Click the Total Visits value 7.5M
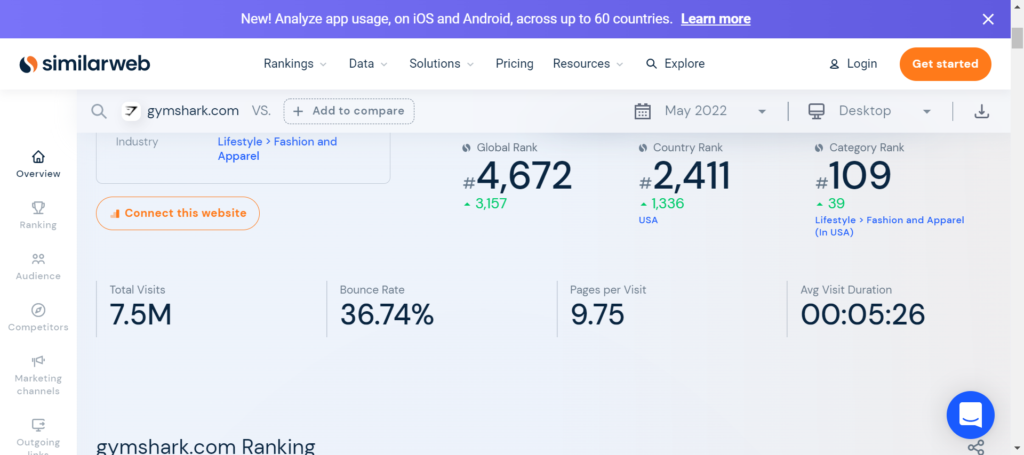This screenshot has height=455, width=1024. (x=140, y=315)
